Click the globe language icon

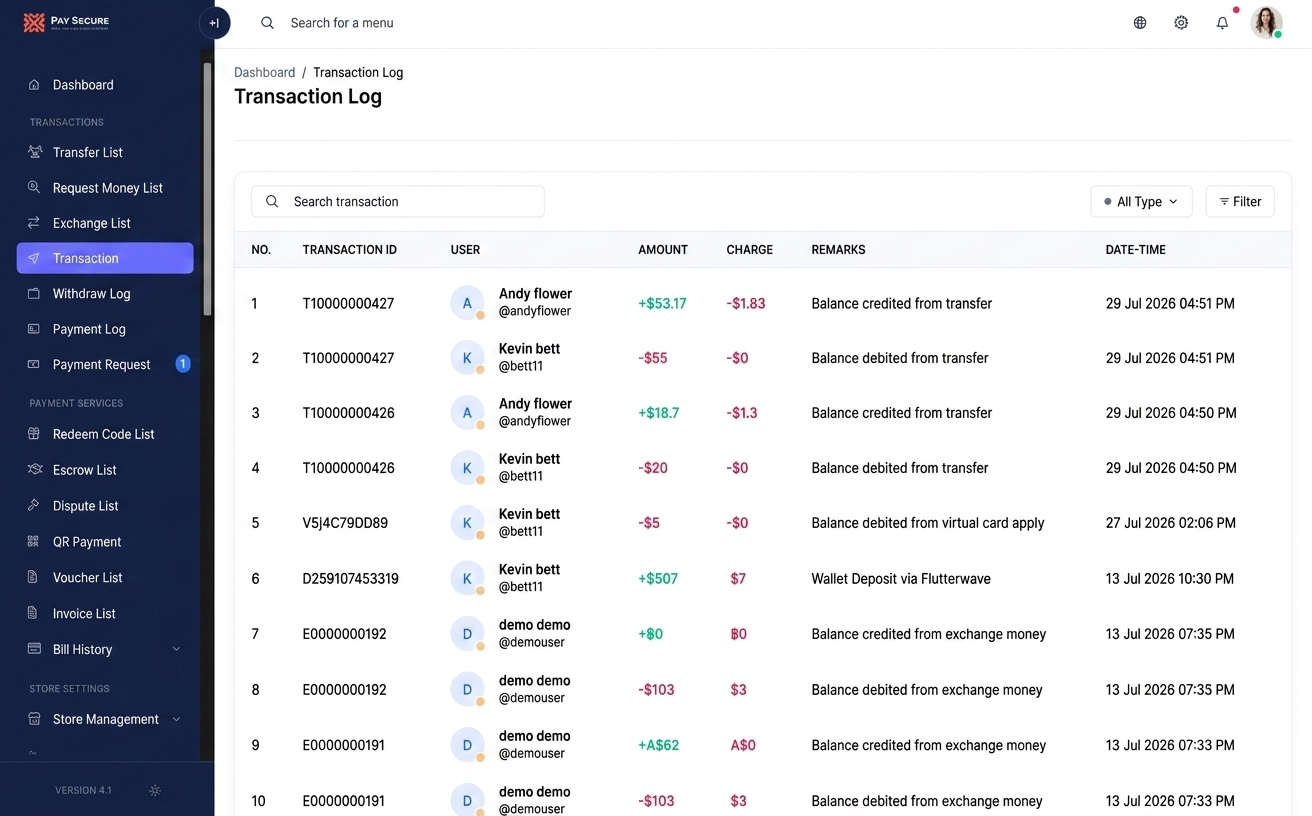pos(1140,23)
